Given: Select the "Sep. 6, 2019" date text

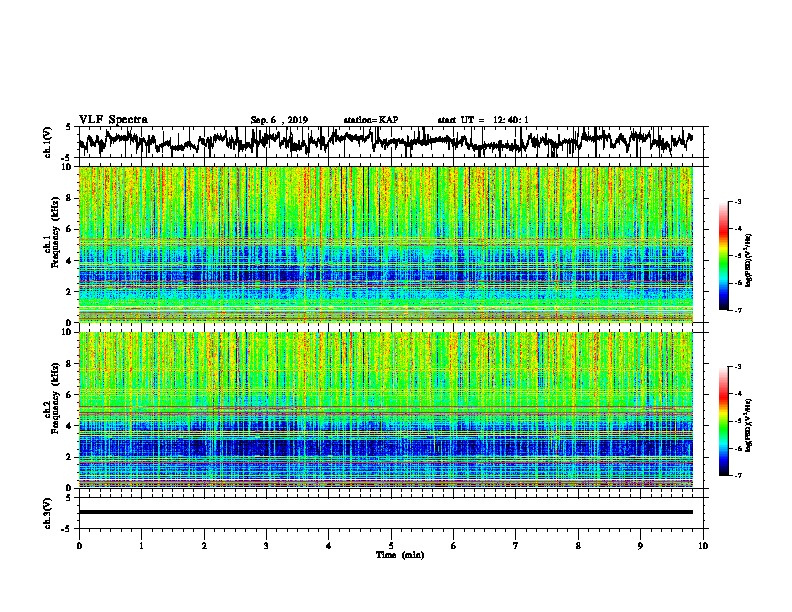Looking at the screenshot, I should (279, 120).
